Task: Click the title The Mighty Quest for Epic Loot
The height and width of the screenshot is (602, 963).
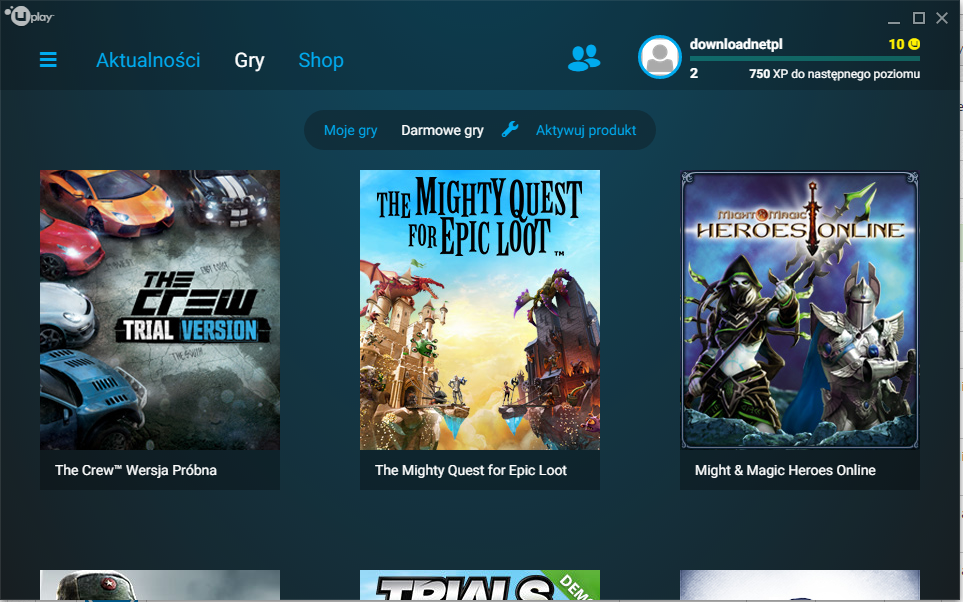Action: [x=470, y=470]
